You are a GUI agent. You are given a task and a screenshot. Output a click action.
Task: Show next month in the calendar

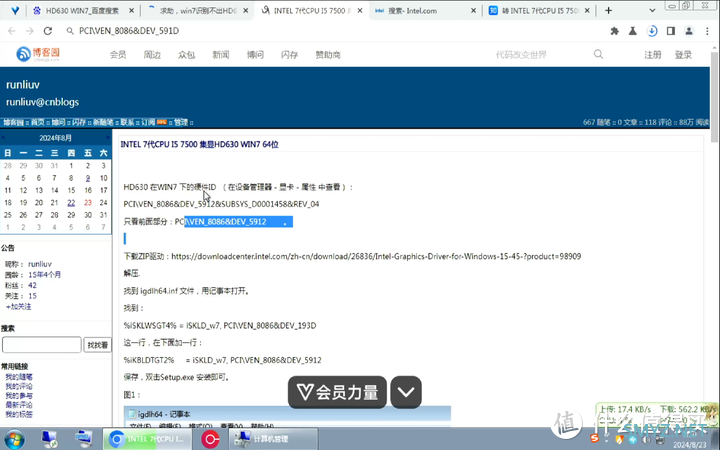[108, 137]
